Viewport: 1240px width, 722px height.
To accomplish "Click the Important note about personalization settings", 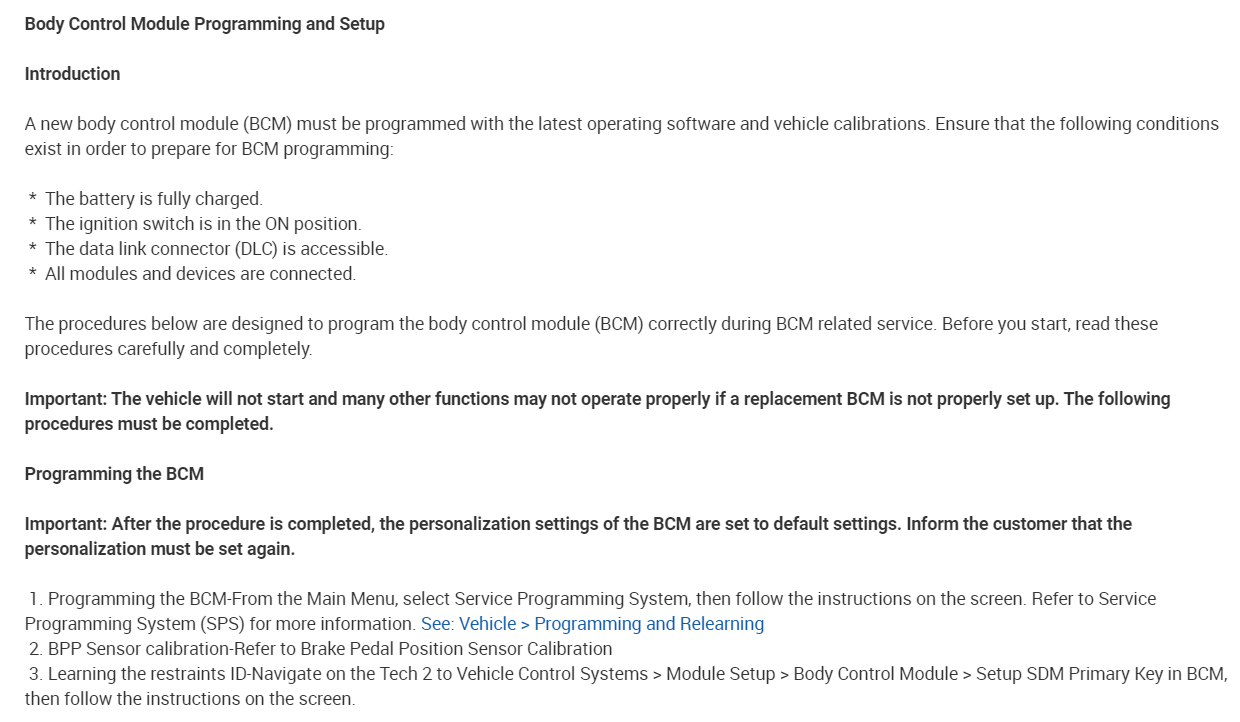I will coord(578,524).
